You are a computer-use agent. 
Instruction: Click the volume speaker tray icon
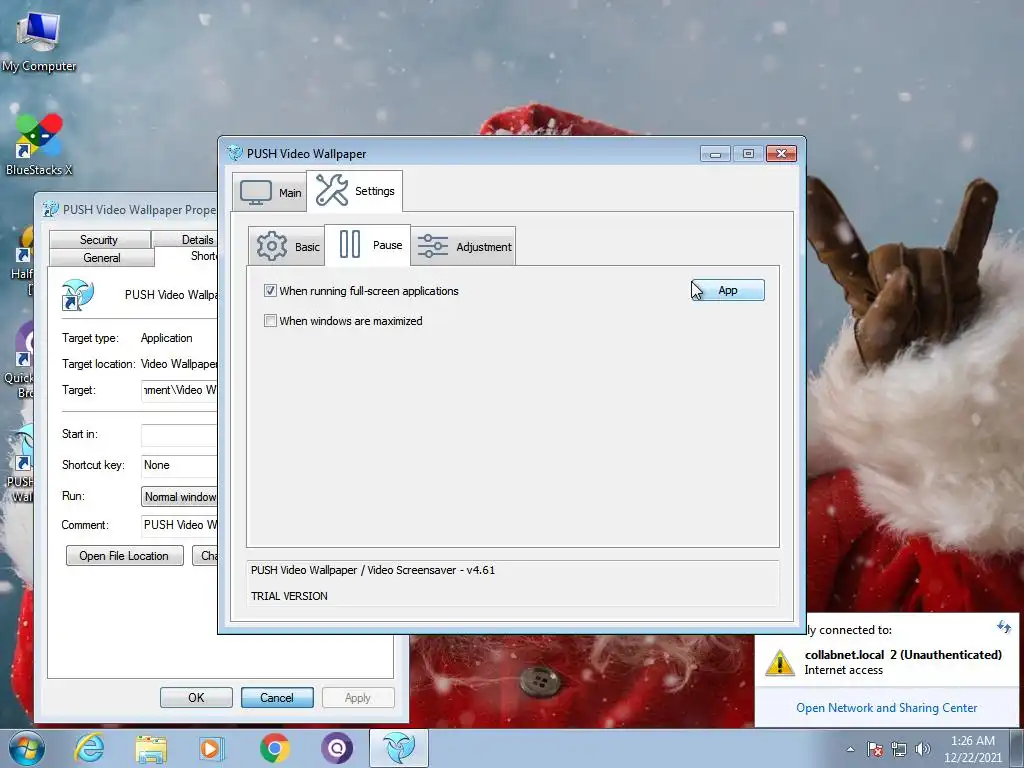pyautogui.click(x=922, y=749)
